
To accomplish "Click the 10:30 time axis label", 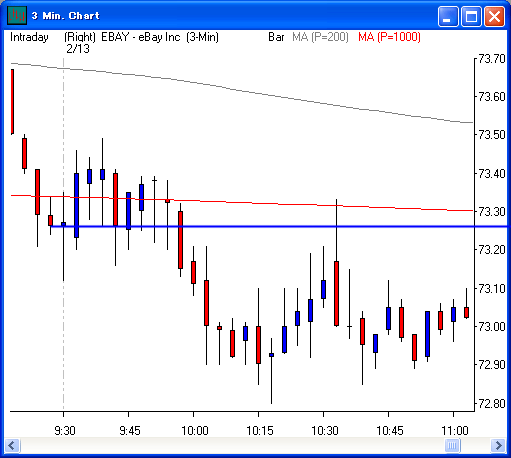I will point(325,431).
